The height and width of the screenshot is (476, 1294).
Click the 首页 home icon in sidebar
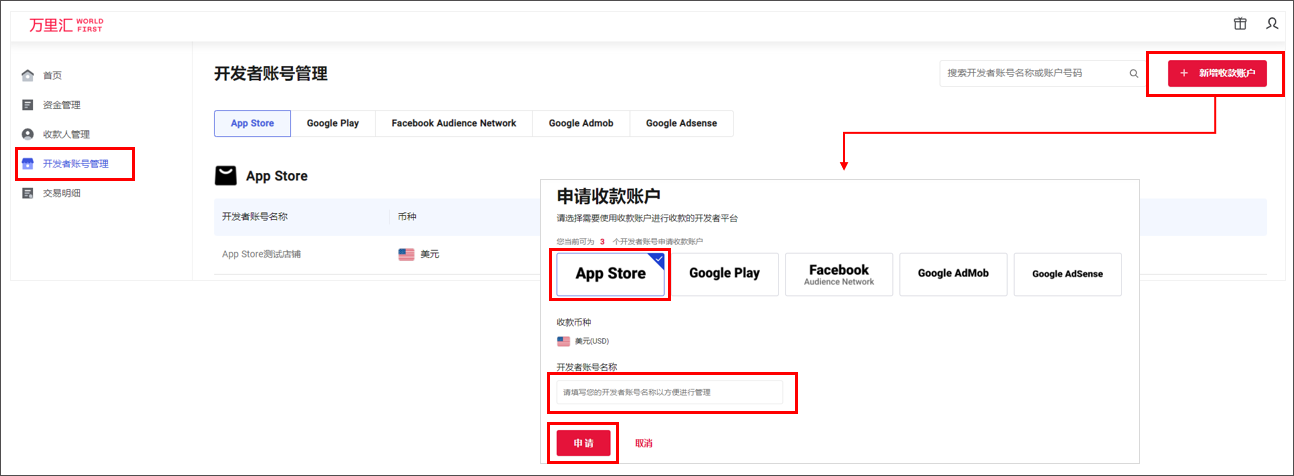click(x=28, y=75)
